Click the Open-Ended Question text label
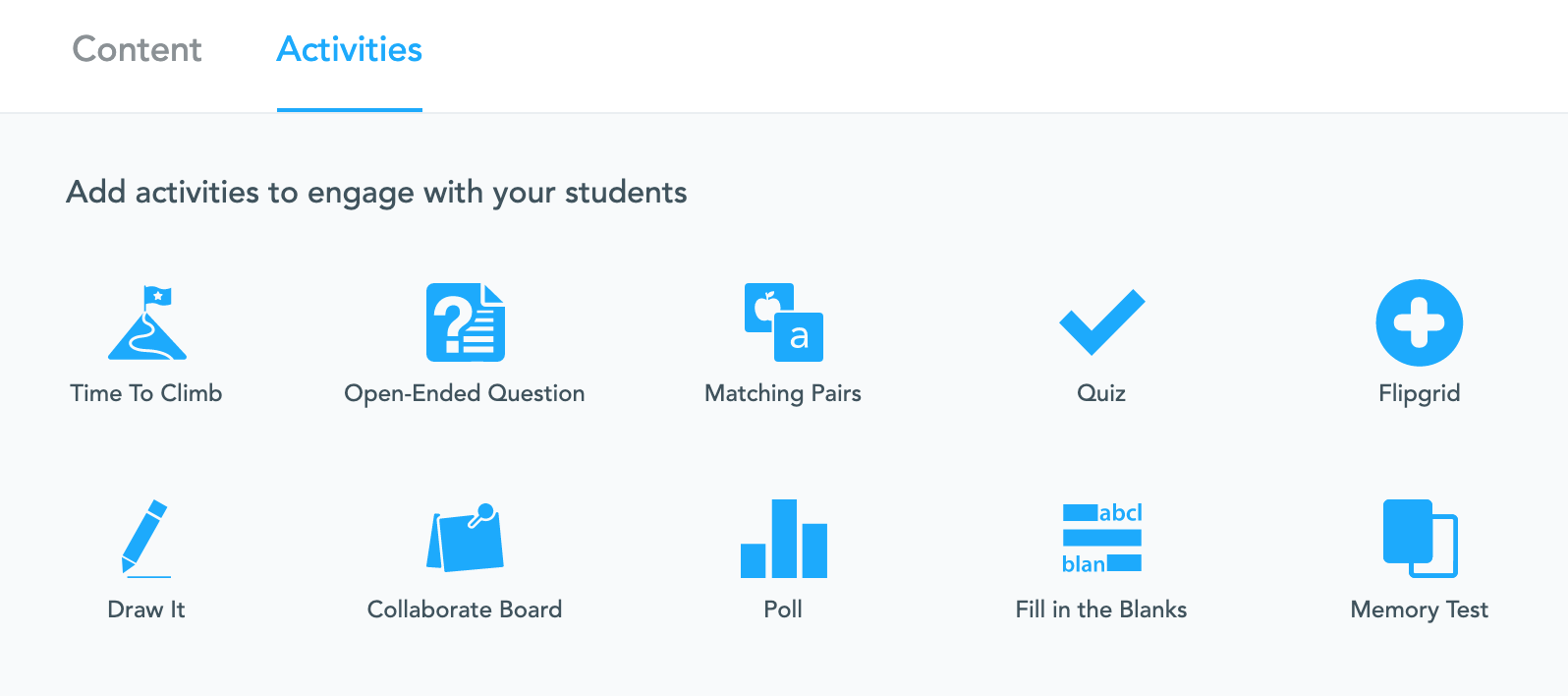This screenshot has width=1568, height=696. click(465, 393)
